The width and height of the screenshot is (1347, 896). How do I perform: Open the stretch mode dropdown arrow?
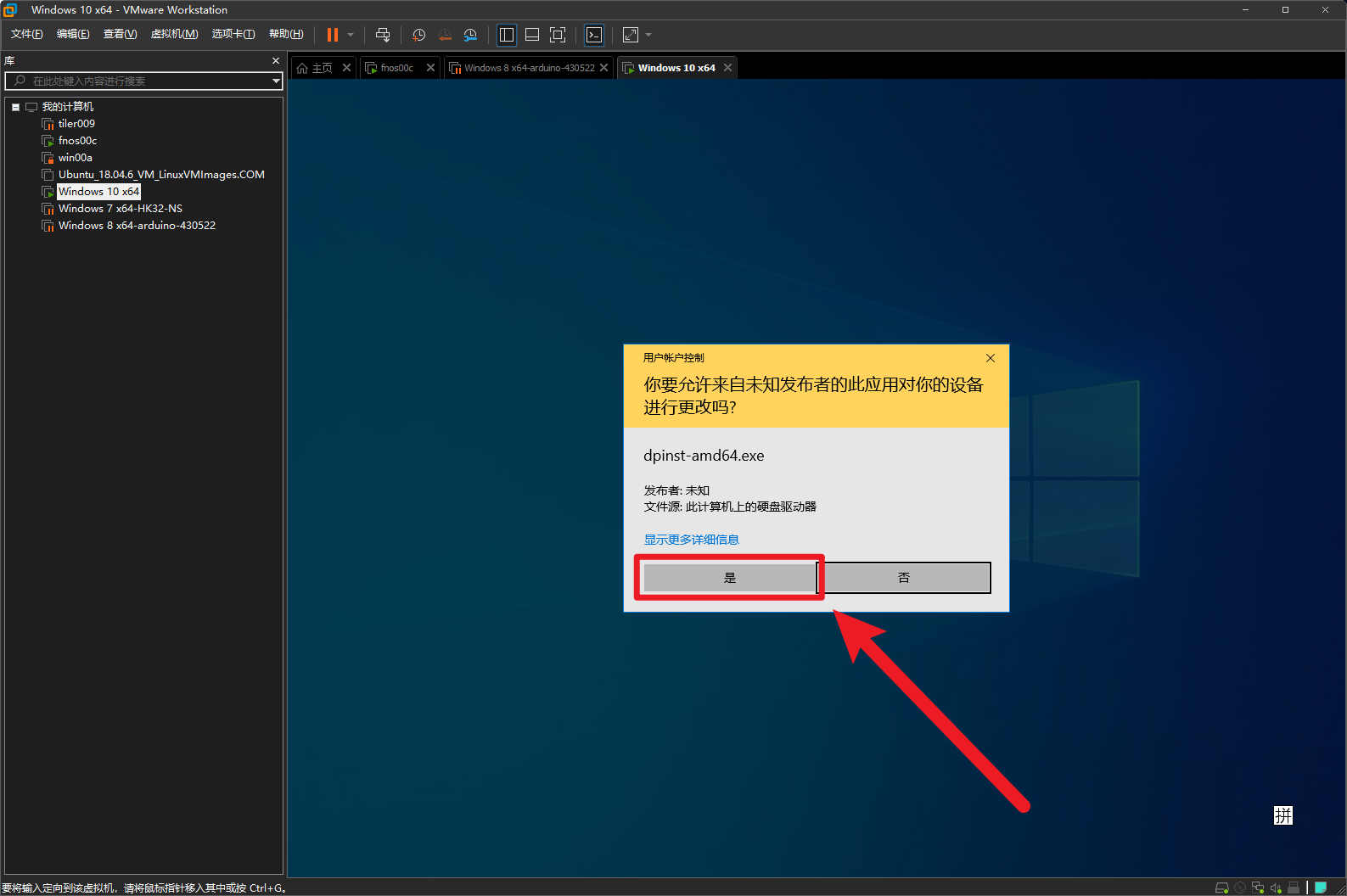tap(648, 35)
